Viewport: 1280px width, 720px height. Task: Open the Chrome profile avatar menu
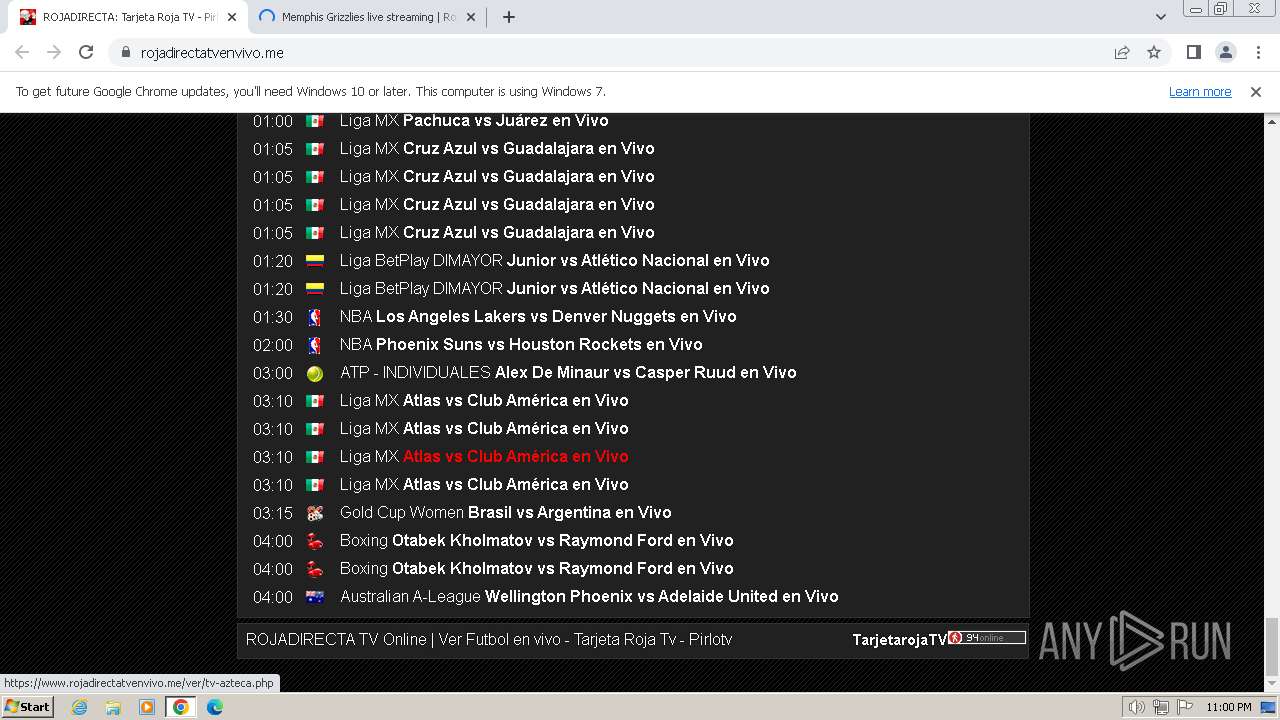click(x=1225, y=53)
